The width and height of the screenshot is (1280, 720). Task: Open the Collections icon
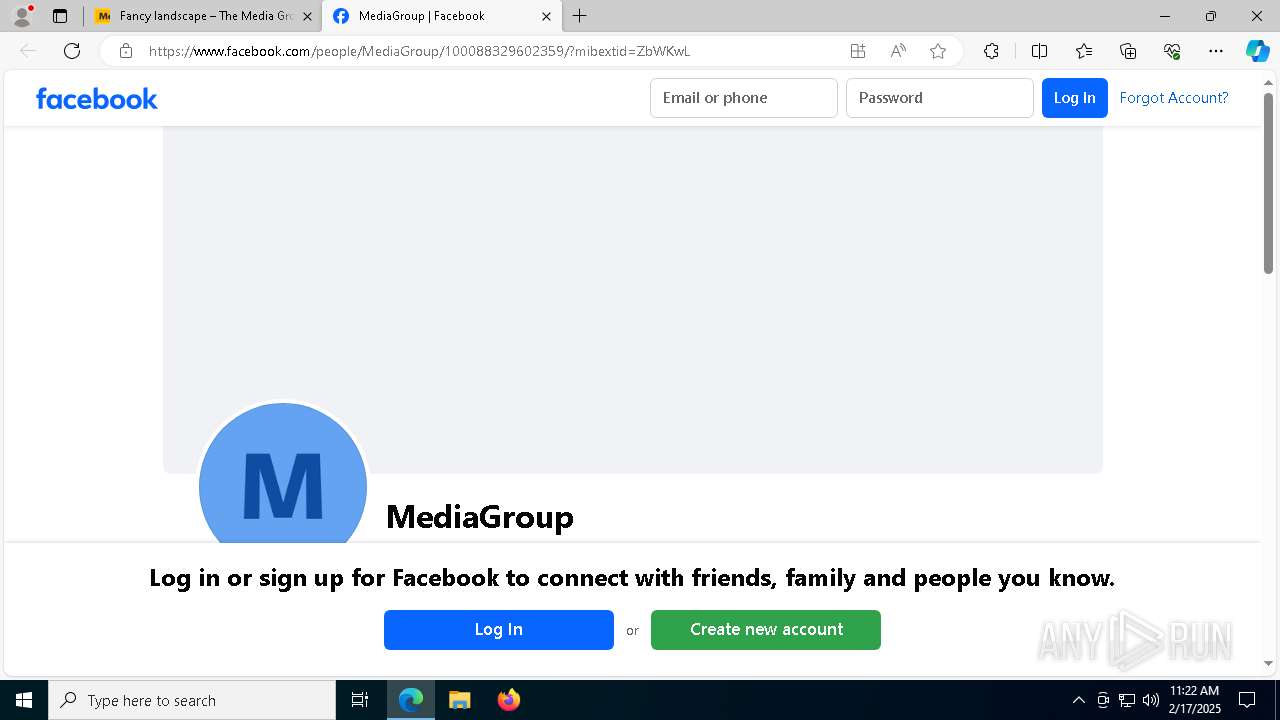click(1128, 51)
